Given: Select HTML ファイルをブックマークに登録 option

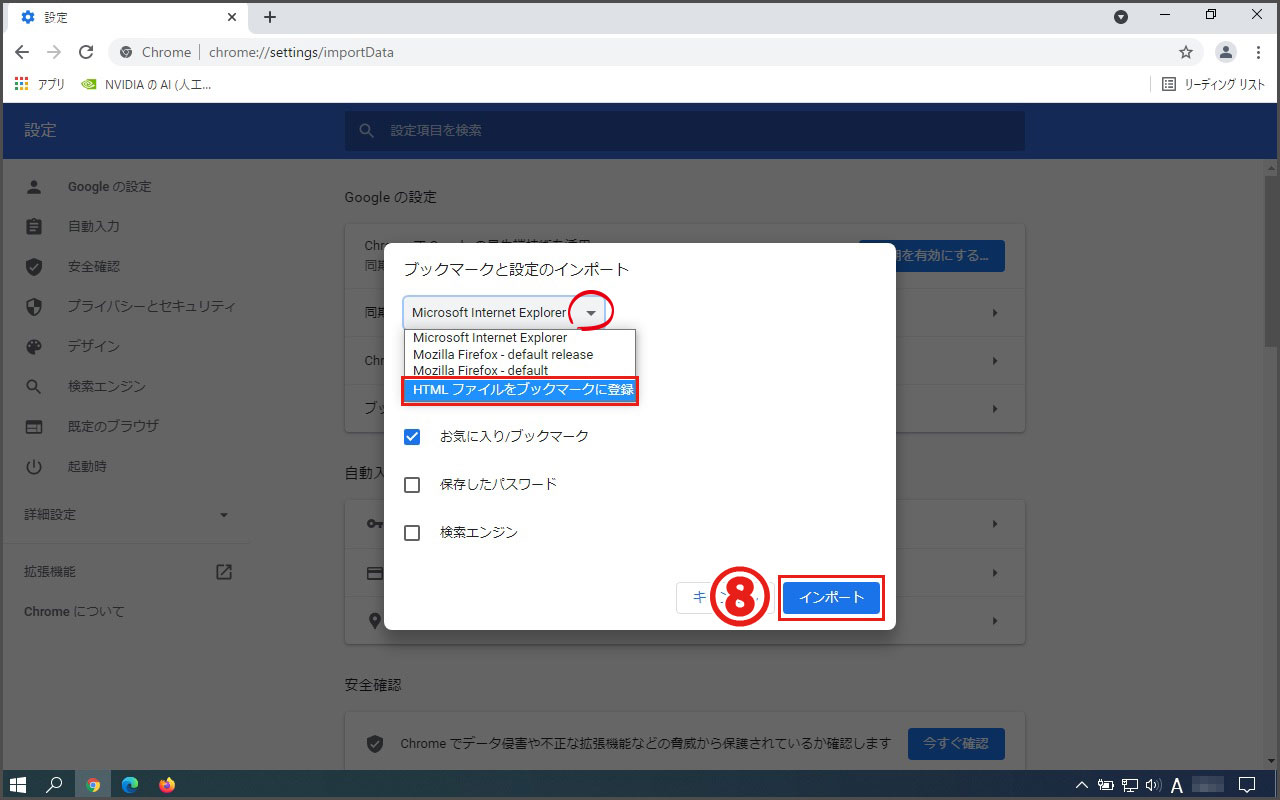Looking at the screenshot, I should (x=519, y=390).
